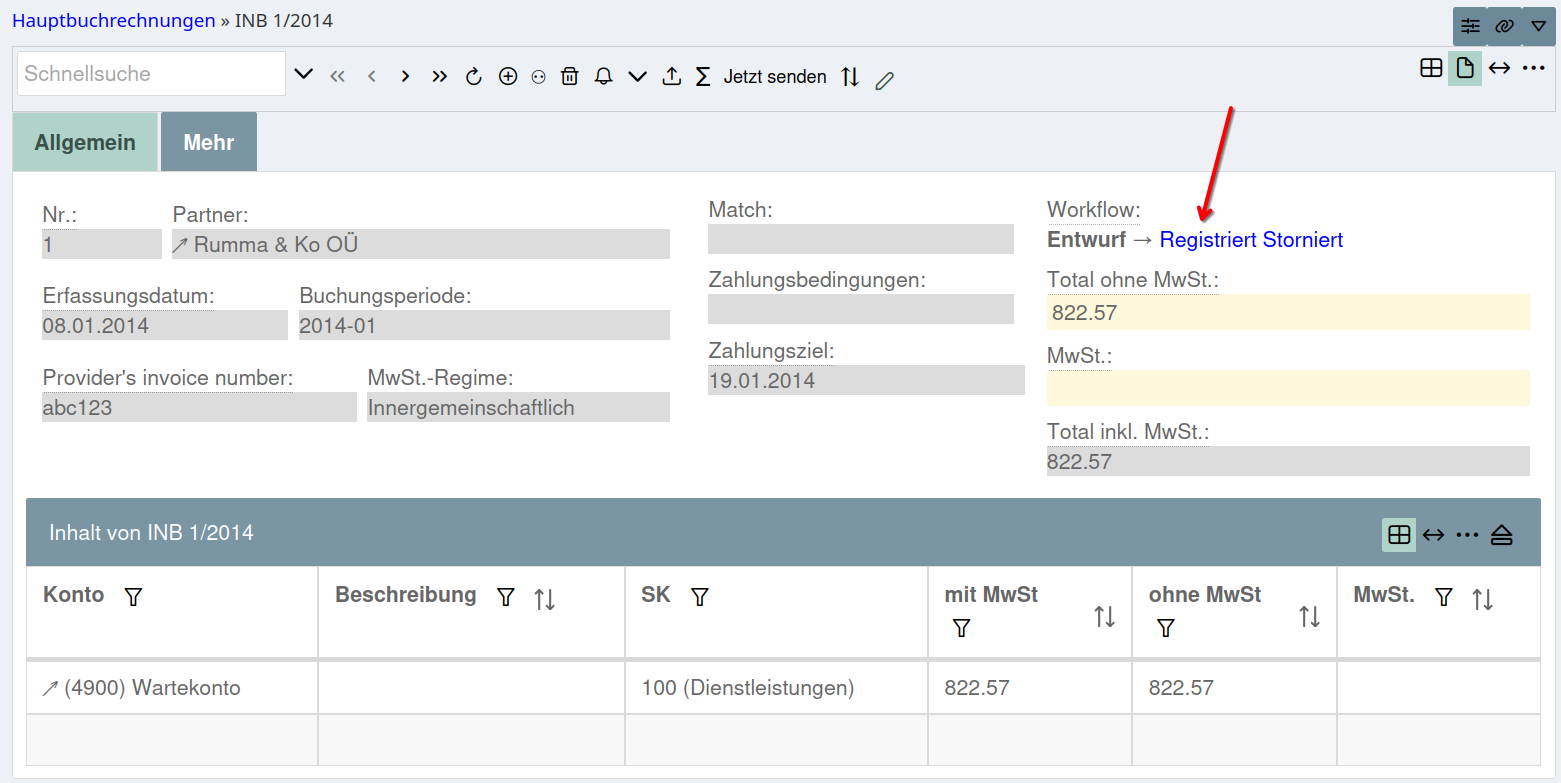Click the Buchungsperiode value 2014-01
Screen dimensions: 1561x783
pos(484,325)
